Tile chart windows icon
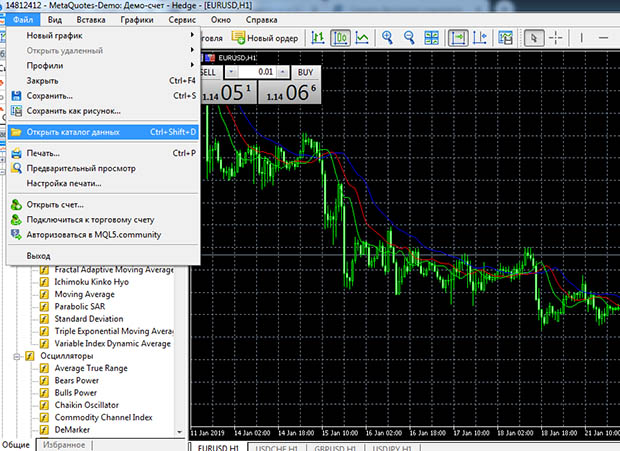The image size is (620, 451). [x=431, y=38]
